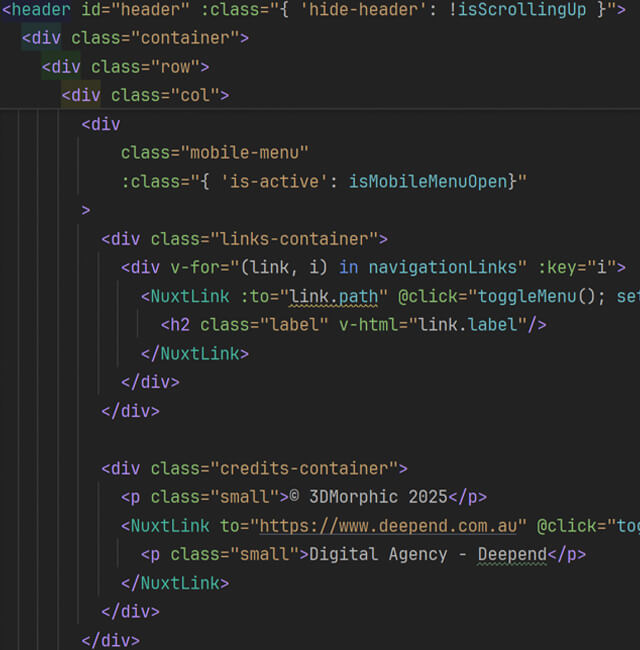Click the id="header" attribute
The height and width of the screenshot is (650, 640).
click(136, 9)
